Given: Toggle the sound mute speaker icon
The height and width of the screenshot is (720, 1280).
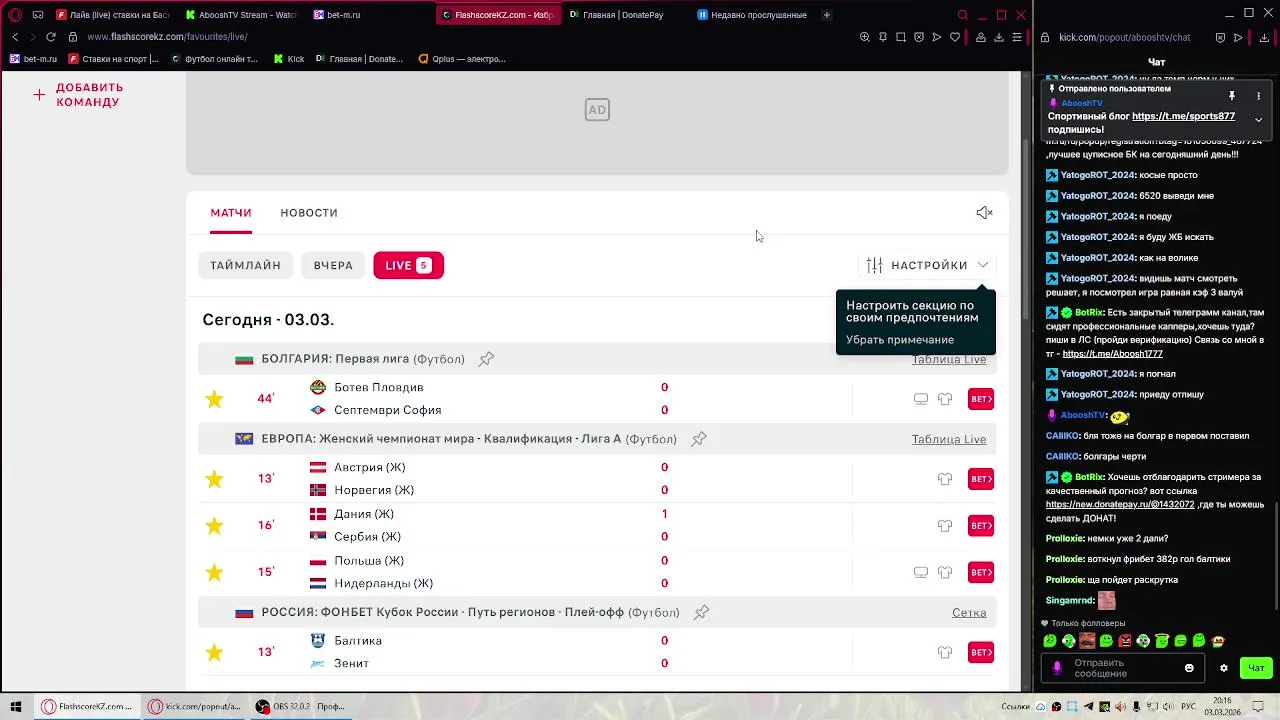Looking at the screenshot, I should click(x=984, y=213).
